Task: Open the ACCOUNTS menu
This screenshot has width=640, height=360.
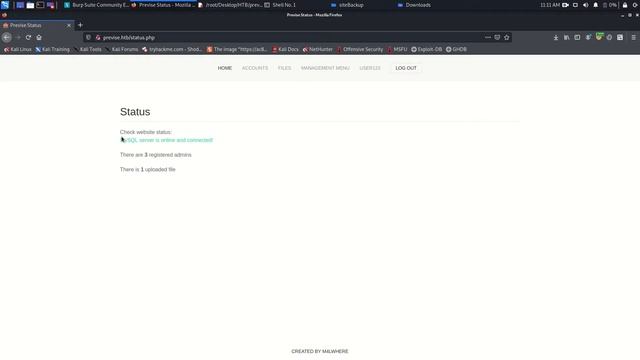Action: [x=255, y=68]
